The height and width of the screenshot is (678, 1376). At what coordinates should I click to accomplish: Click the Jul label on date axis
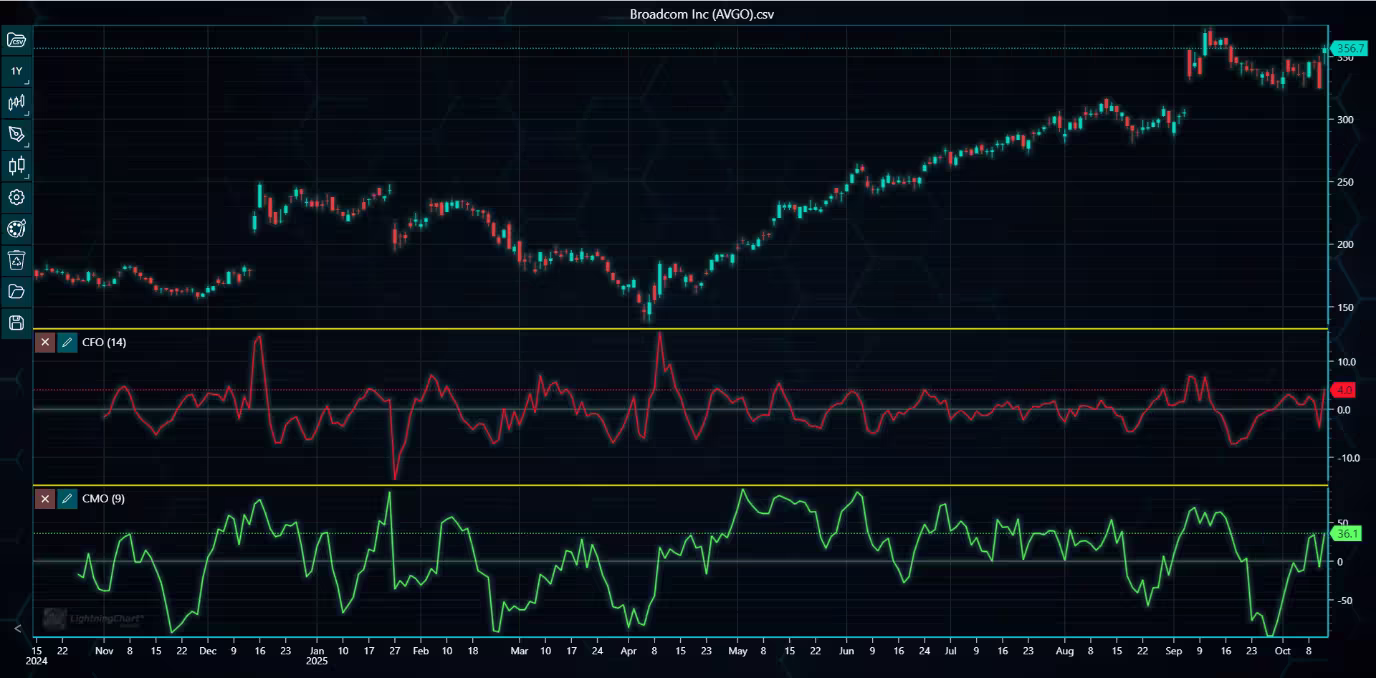[x=950, y=650]
